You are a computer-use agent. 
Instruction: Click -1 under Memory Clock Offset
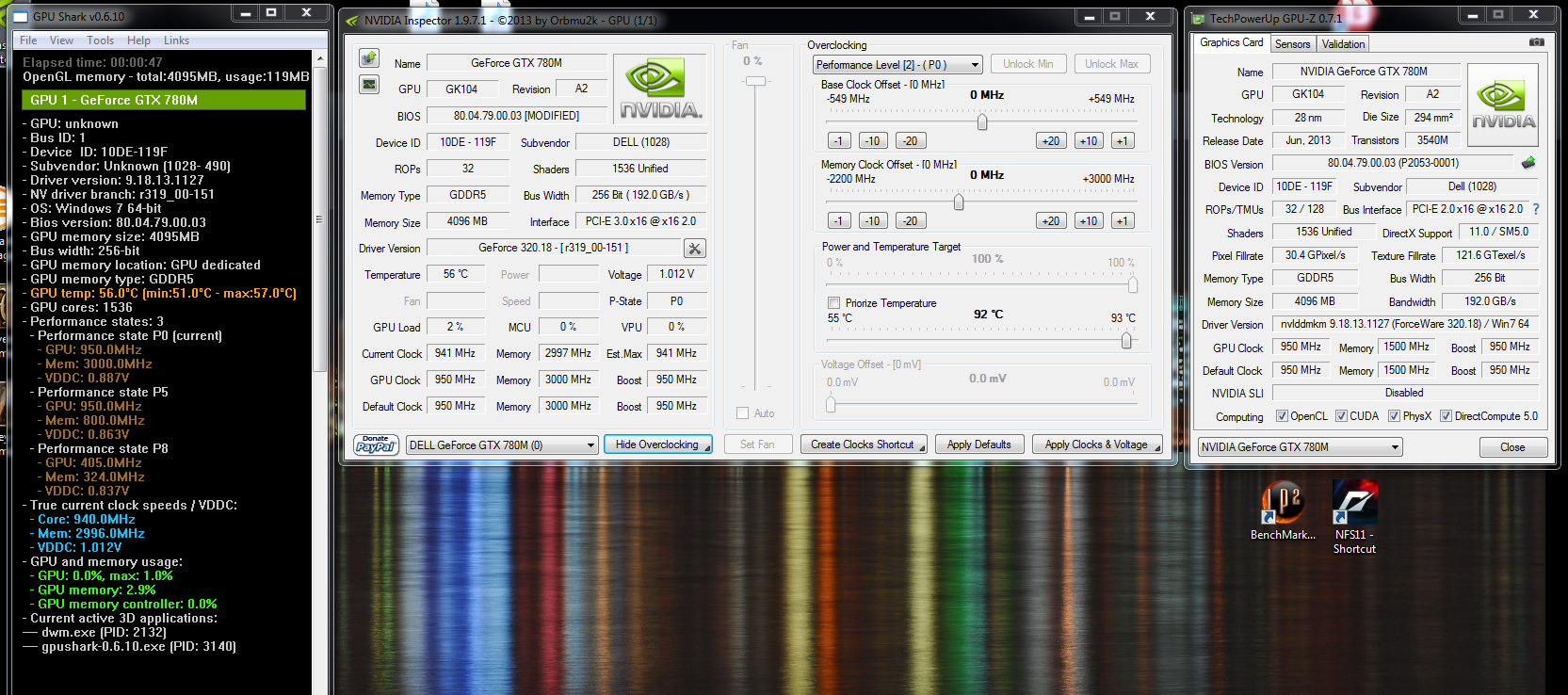(838, 221)
